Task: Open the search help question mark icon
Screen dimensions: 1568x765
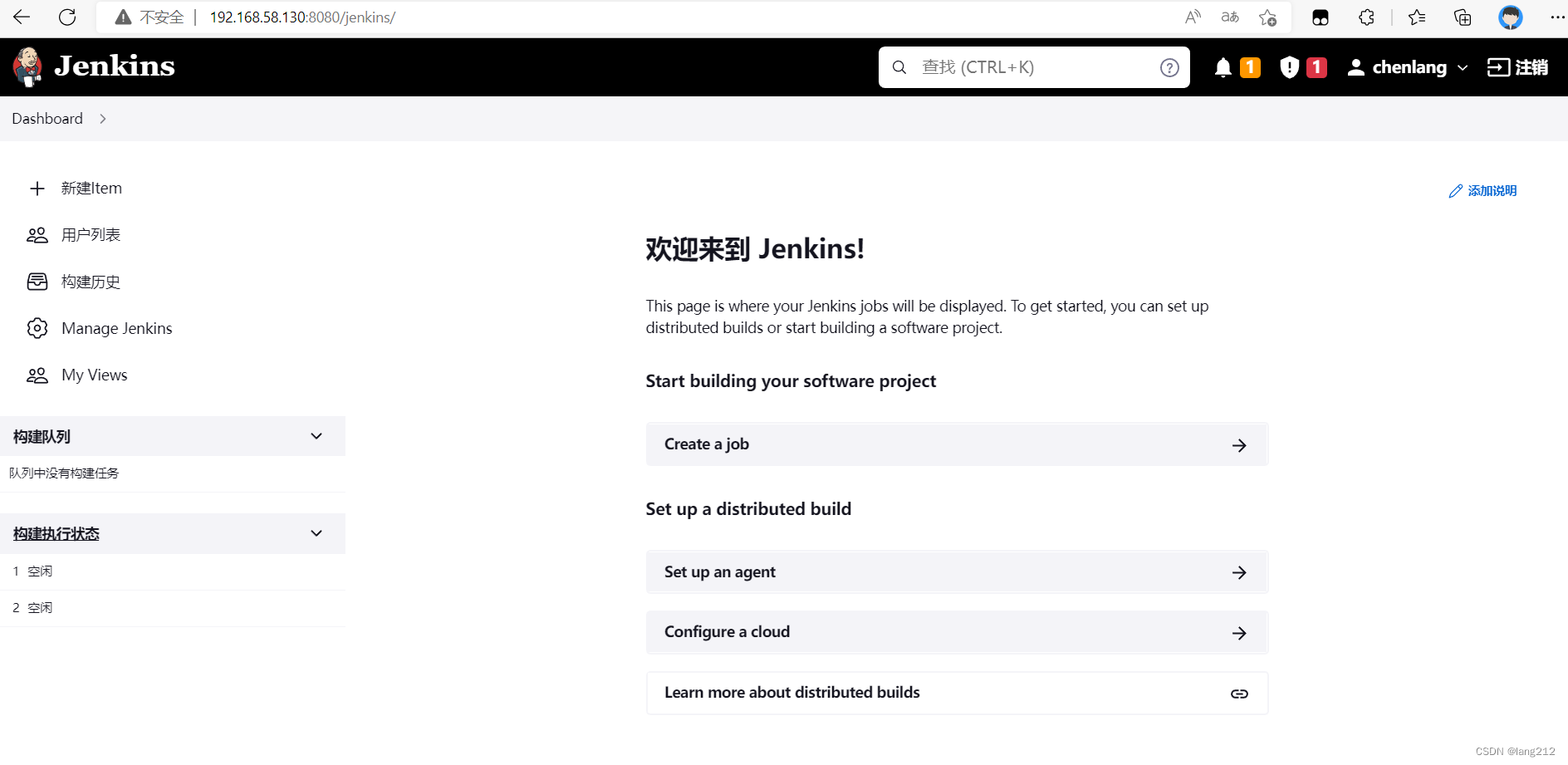Action: point(1169,67)
